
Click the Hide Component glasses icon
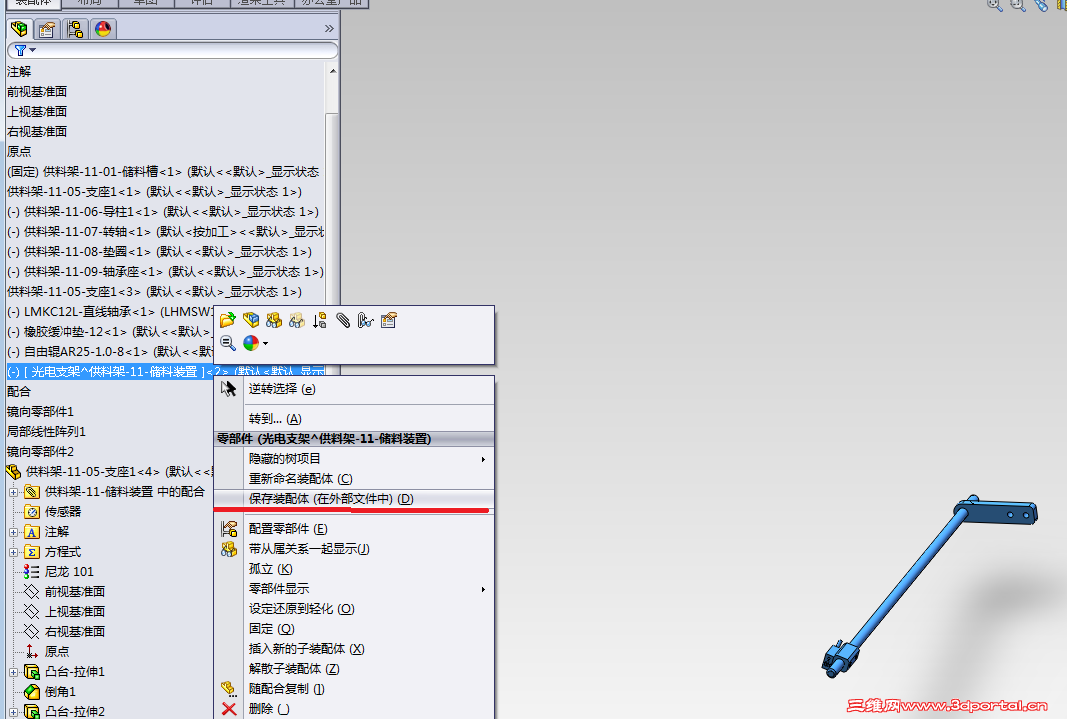point(274,322)
